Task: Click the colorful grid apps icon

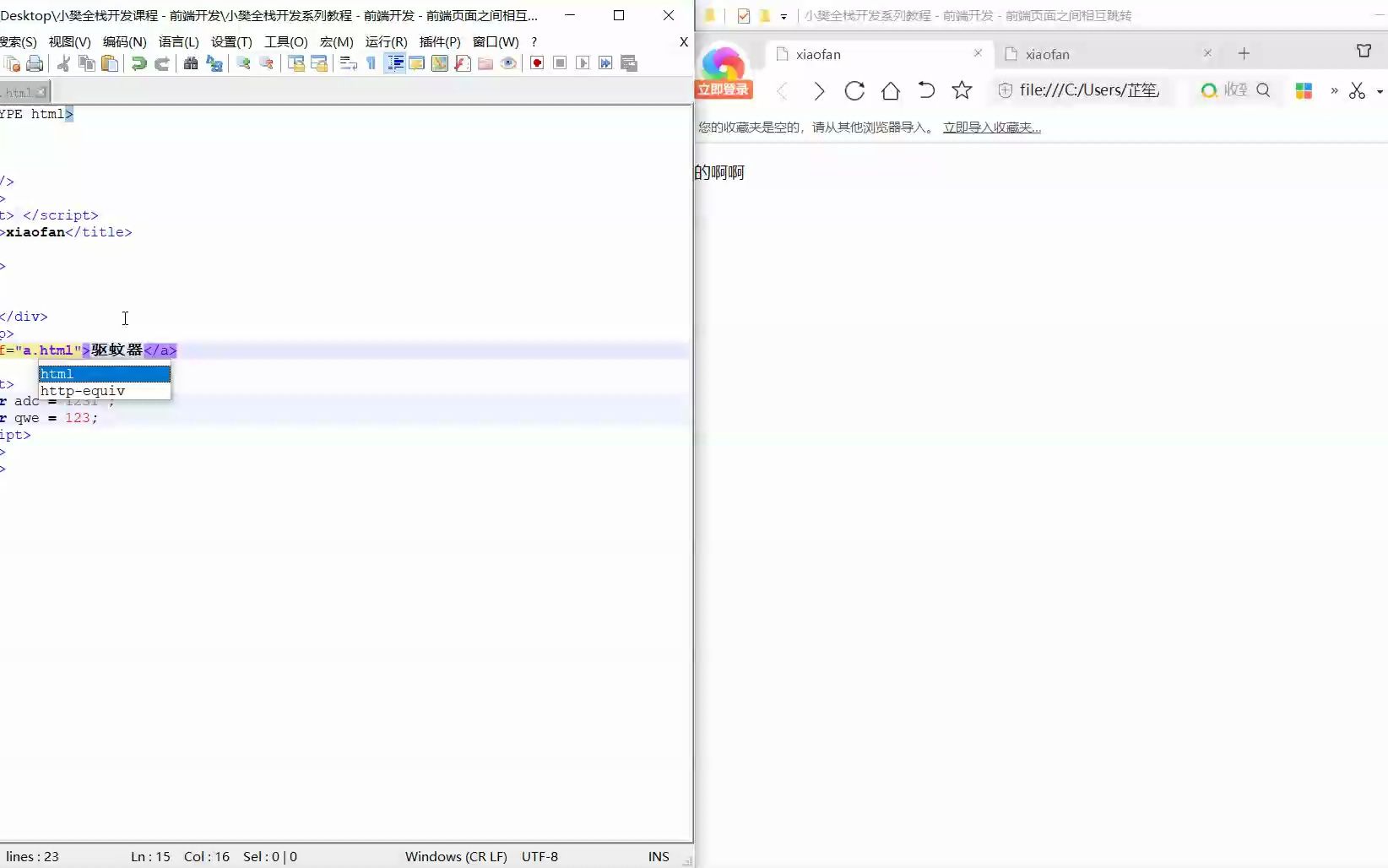Action: (1304, 90)
